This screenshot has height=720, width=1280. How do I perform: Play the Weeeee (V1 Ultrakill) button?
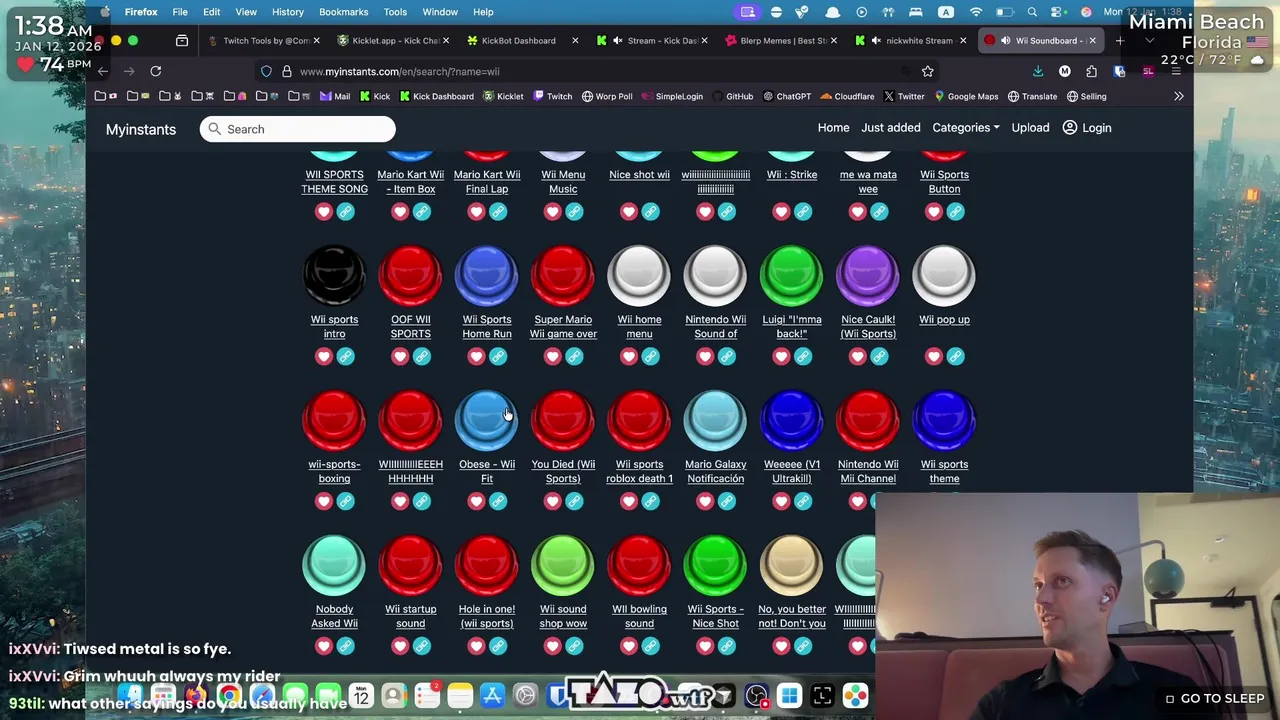coord(791,420)
